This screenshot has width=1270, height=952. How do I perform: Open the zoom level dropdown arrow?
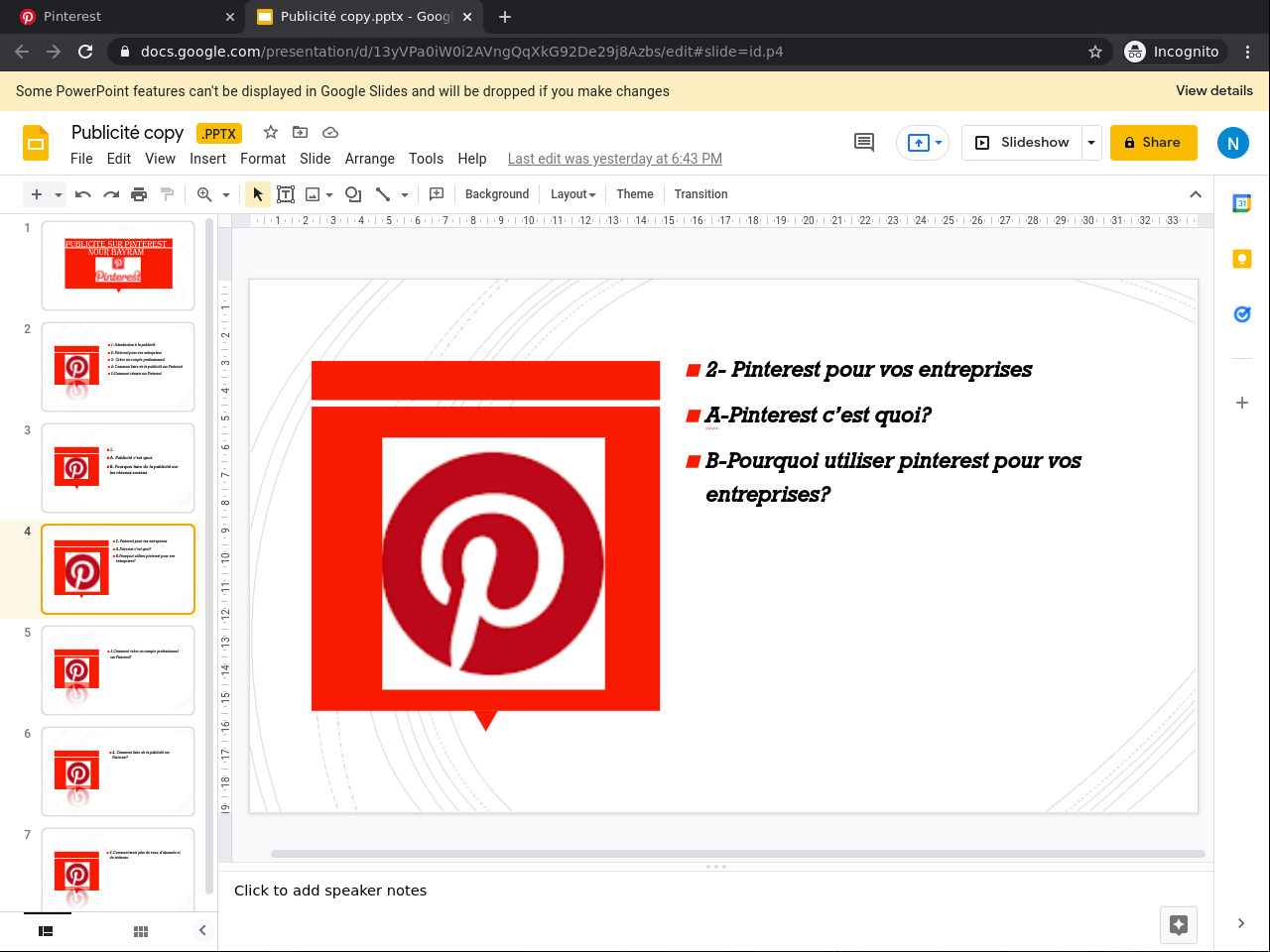tap(226, 194)
